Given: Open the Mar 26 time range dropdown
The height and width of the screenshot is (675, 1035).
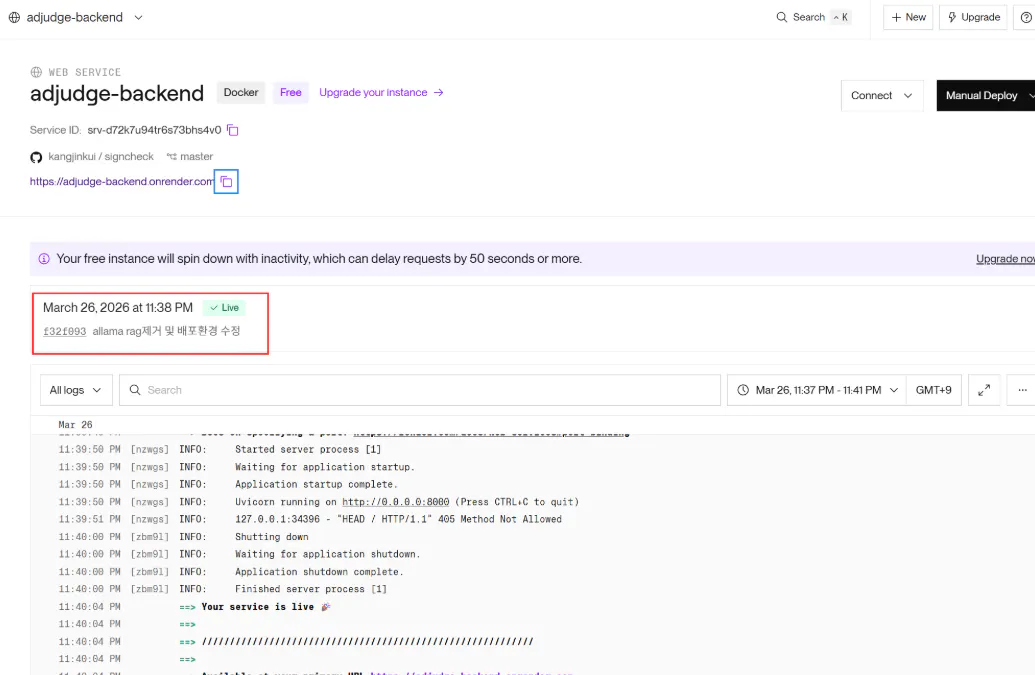Looking at the screenshot, I should coord(817,390).
